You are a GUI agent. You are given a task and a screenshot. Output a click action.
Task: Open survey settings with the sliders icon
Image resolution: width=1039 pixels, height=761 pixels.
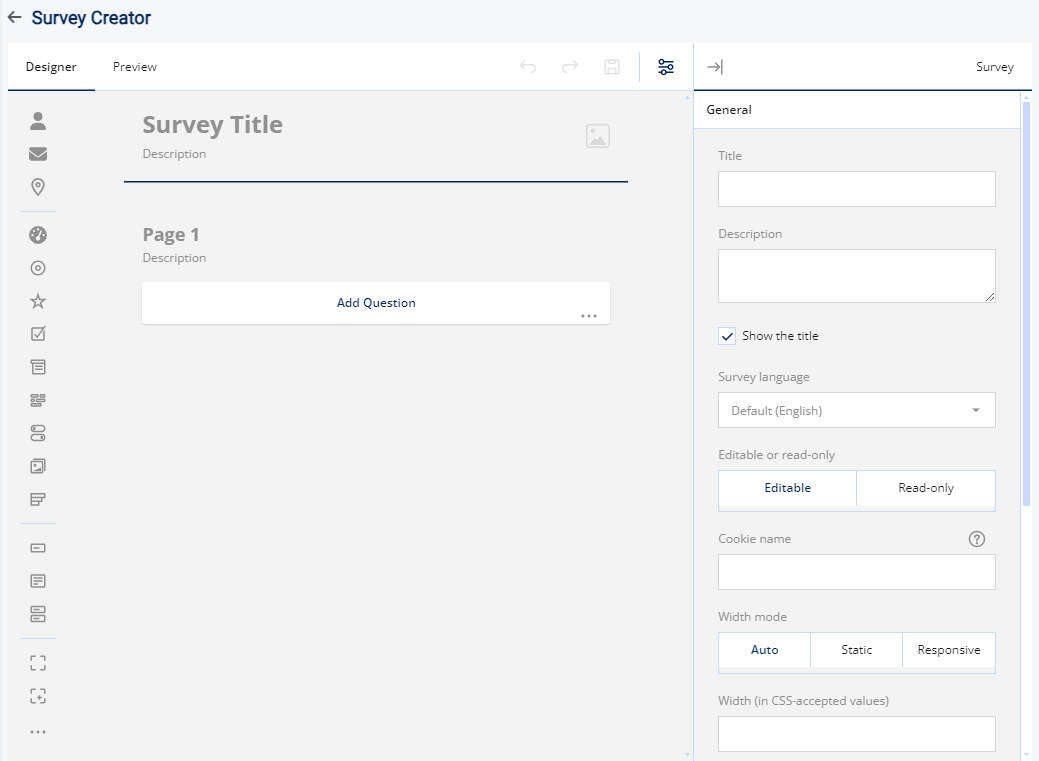(666, 67)
